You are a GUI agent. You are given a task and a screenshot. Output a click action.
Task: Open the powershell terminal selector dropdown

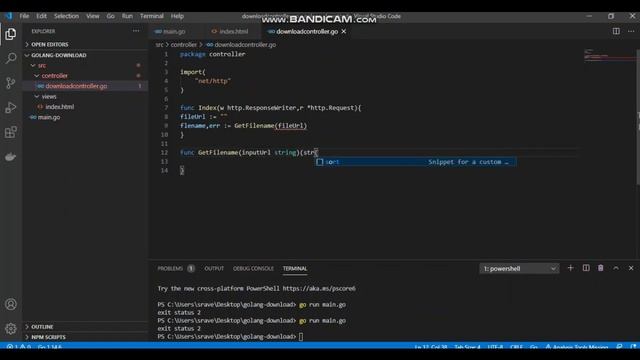click(x=519, y=269)
